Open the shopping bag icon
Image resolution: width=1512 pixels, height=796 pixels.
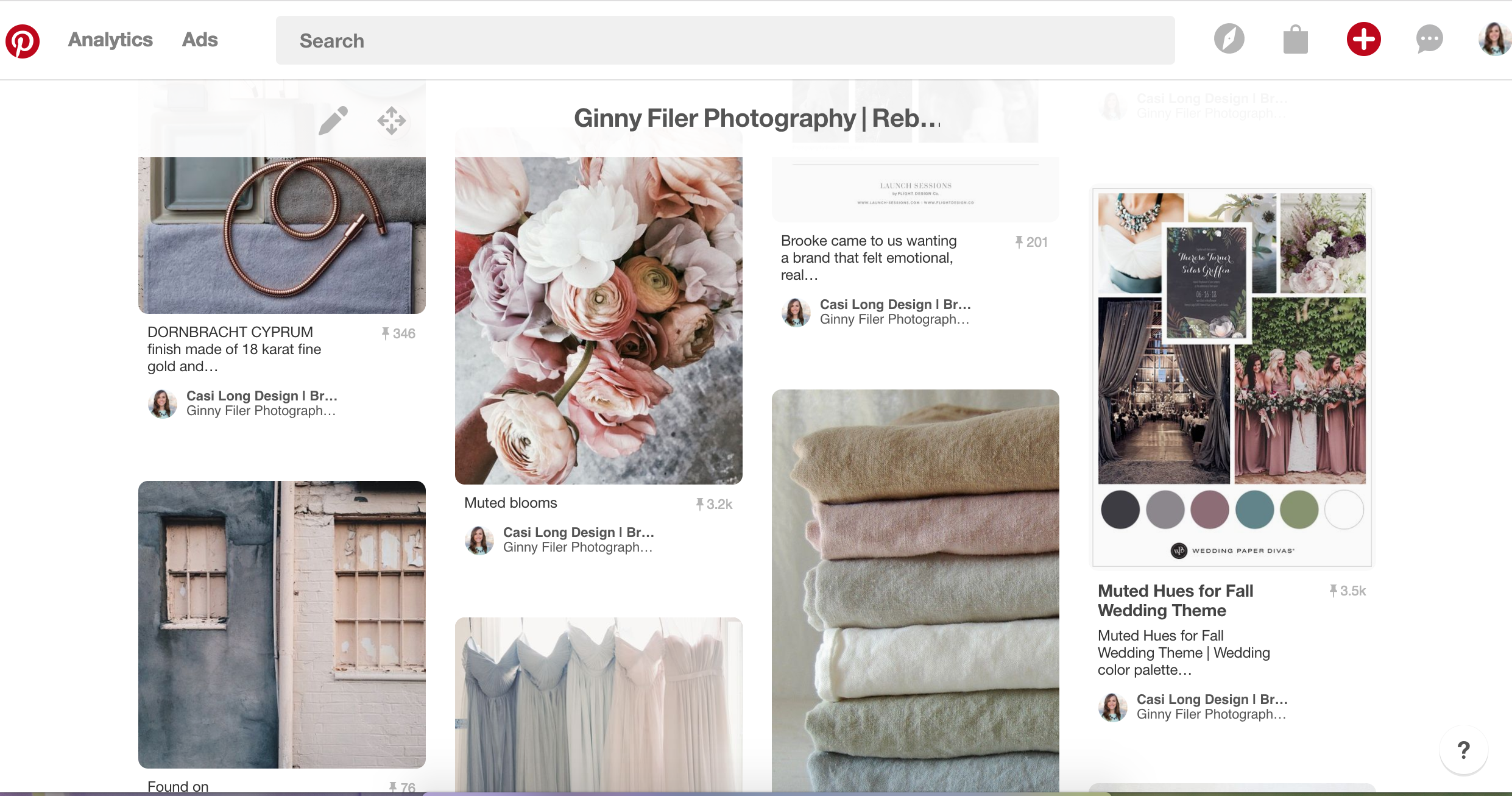tap(1295, 40)
